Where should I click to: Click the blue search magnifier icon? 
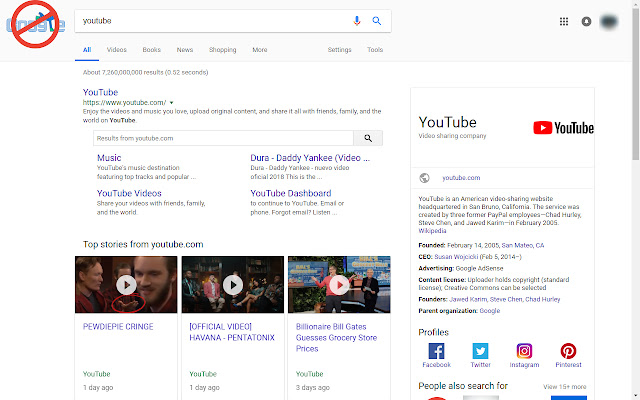pos(377,20)
